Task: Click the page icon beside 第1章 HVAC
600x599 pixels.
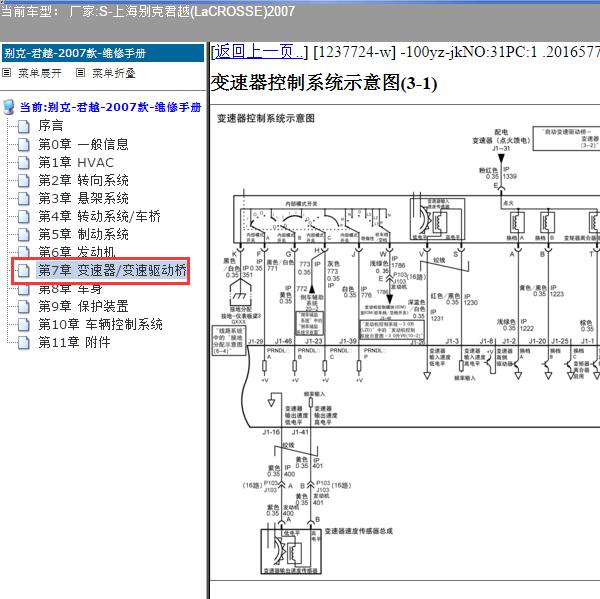Action: [x=24, y=162]
